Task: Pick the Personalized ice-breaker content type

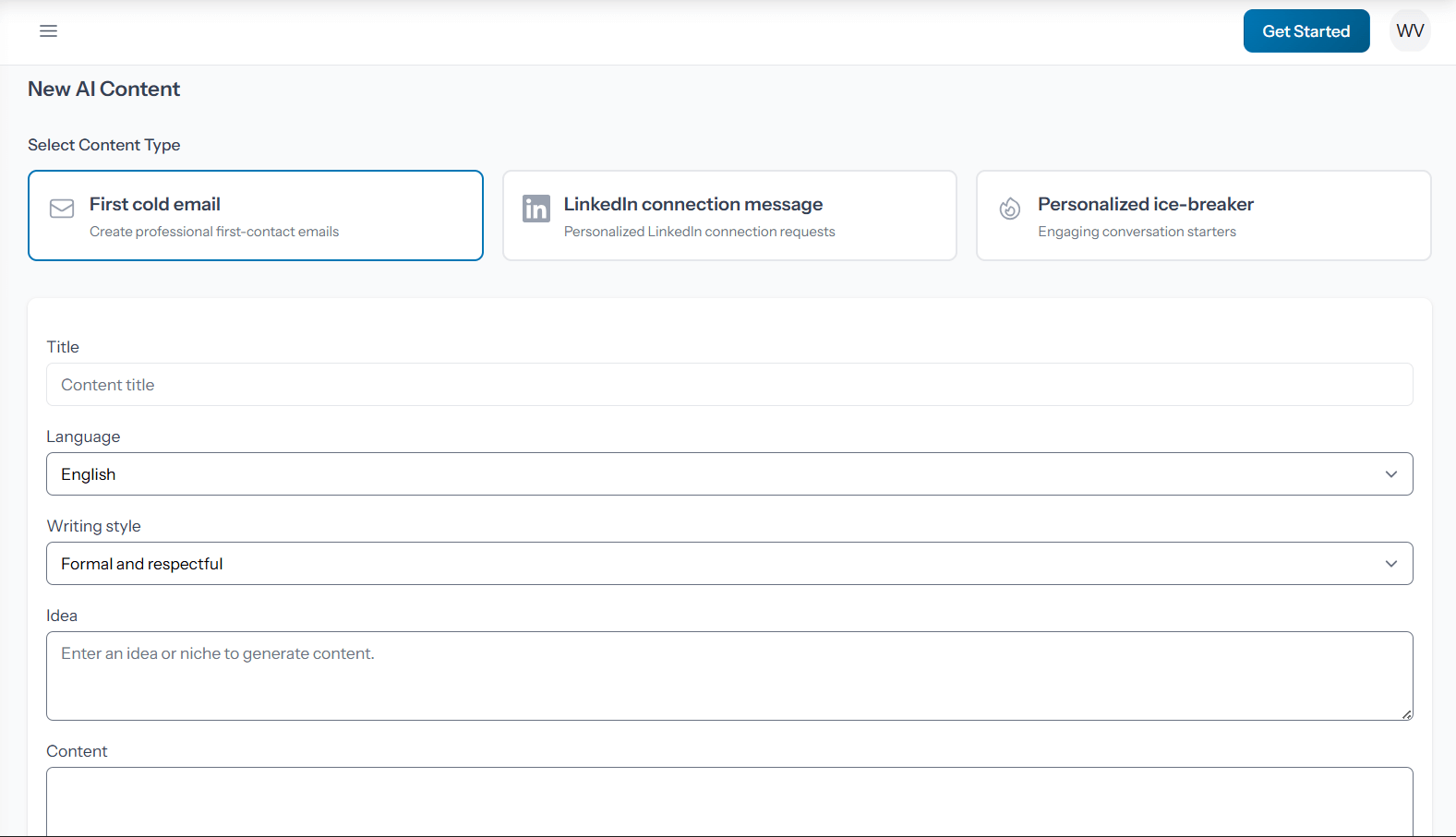Action: coord(1203,215)
